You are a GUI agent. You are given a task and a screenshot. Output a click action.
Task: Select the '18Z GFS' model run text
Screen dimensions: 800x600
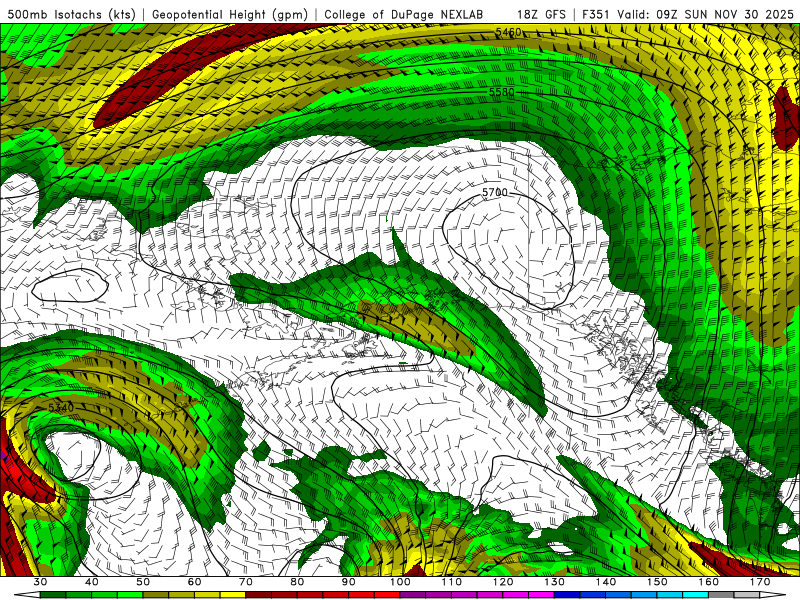pyautogui.click(x=542, y=15)
